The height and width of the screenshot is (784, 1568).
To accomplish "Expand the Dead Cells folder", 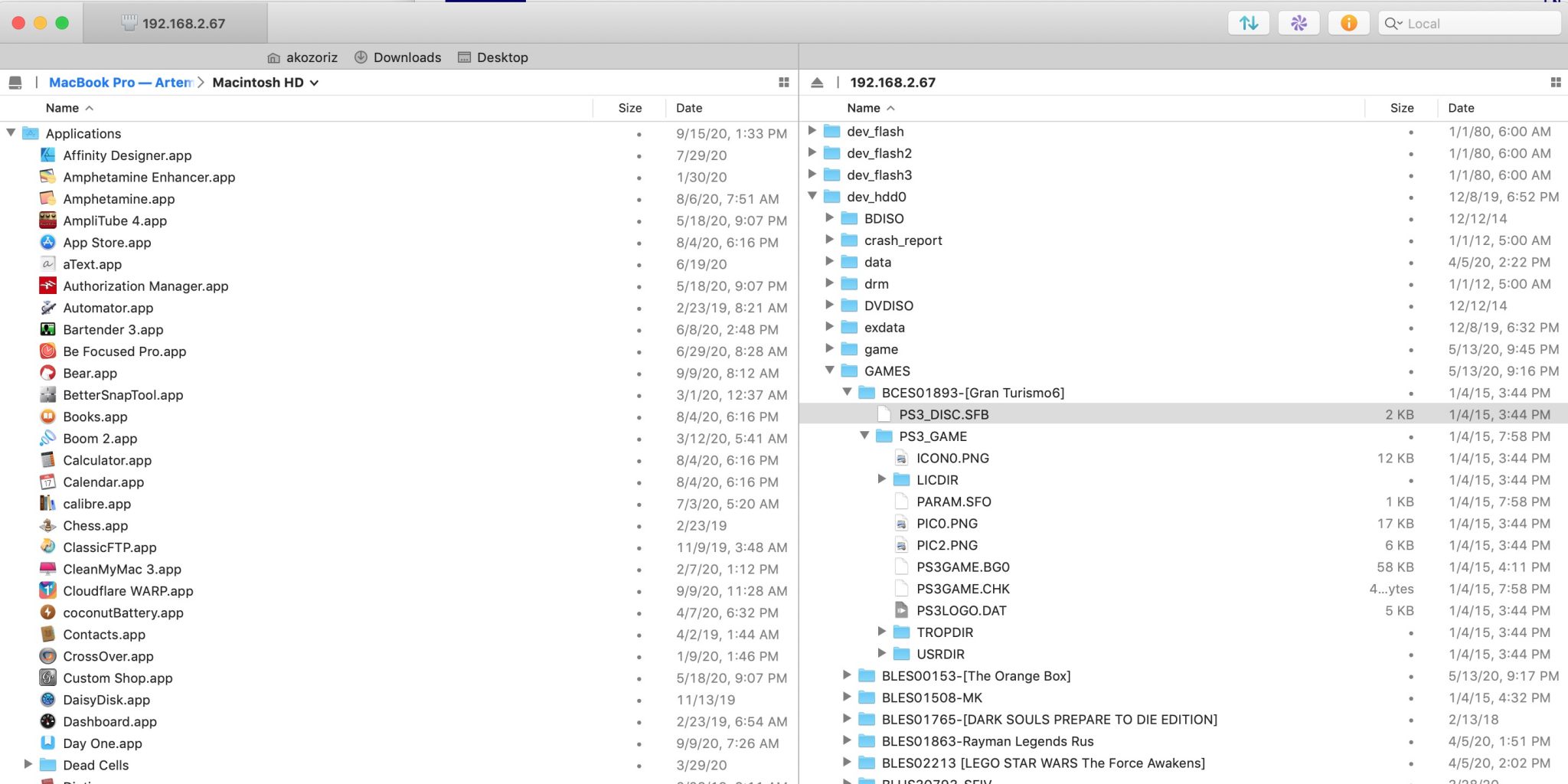I will click(x=28, y=764).
